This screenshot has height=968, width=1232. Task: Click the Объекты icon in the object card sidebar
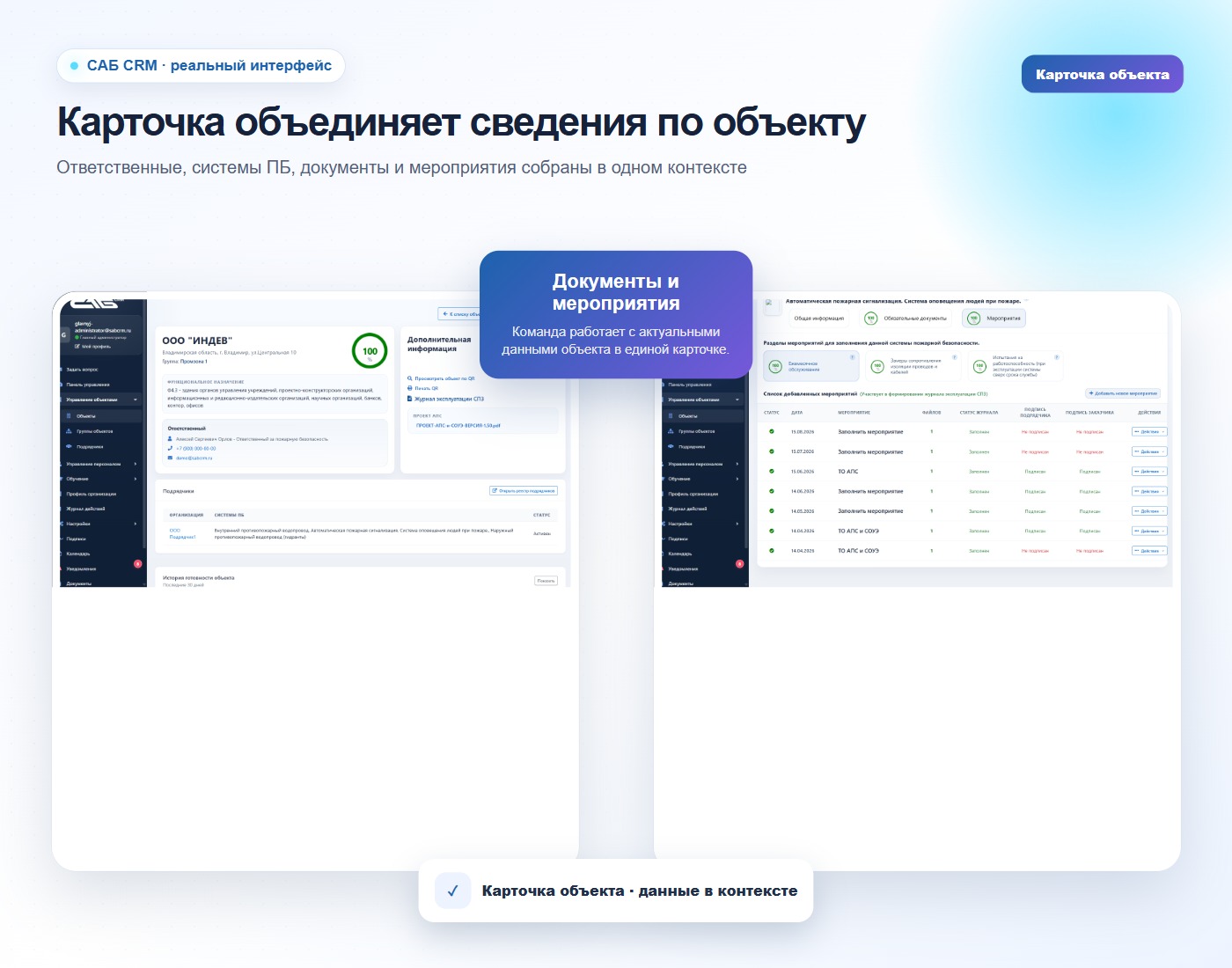point(69,416)
